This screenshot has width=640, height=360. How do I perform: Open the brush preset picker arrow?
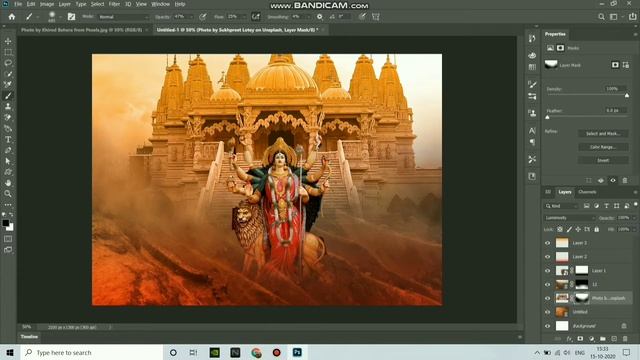click(x=60, y=17)
